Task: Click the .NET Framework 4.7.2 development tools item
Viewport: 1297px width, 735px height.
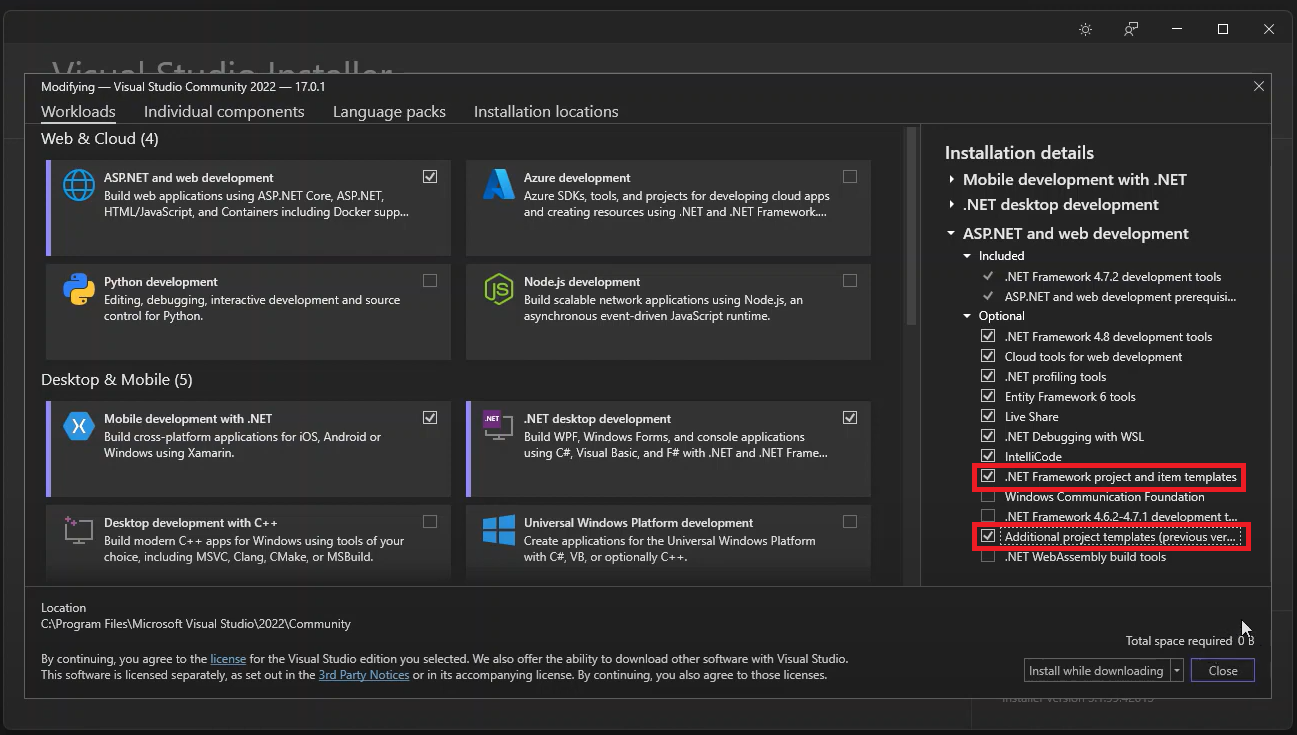Action: (1113, 277)
